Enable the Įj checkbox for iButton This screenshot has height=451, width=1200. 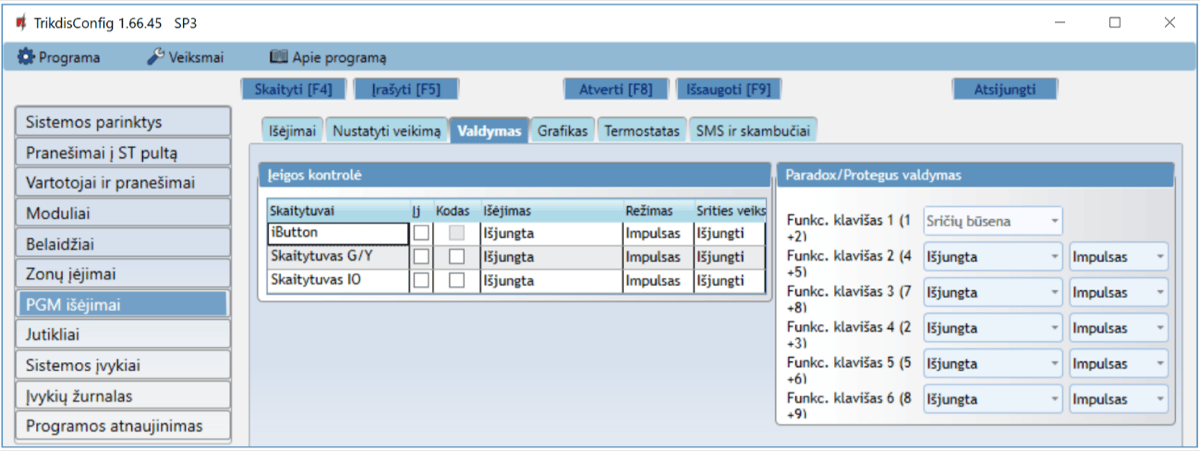422,233
